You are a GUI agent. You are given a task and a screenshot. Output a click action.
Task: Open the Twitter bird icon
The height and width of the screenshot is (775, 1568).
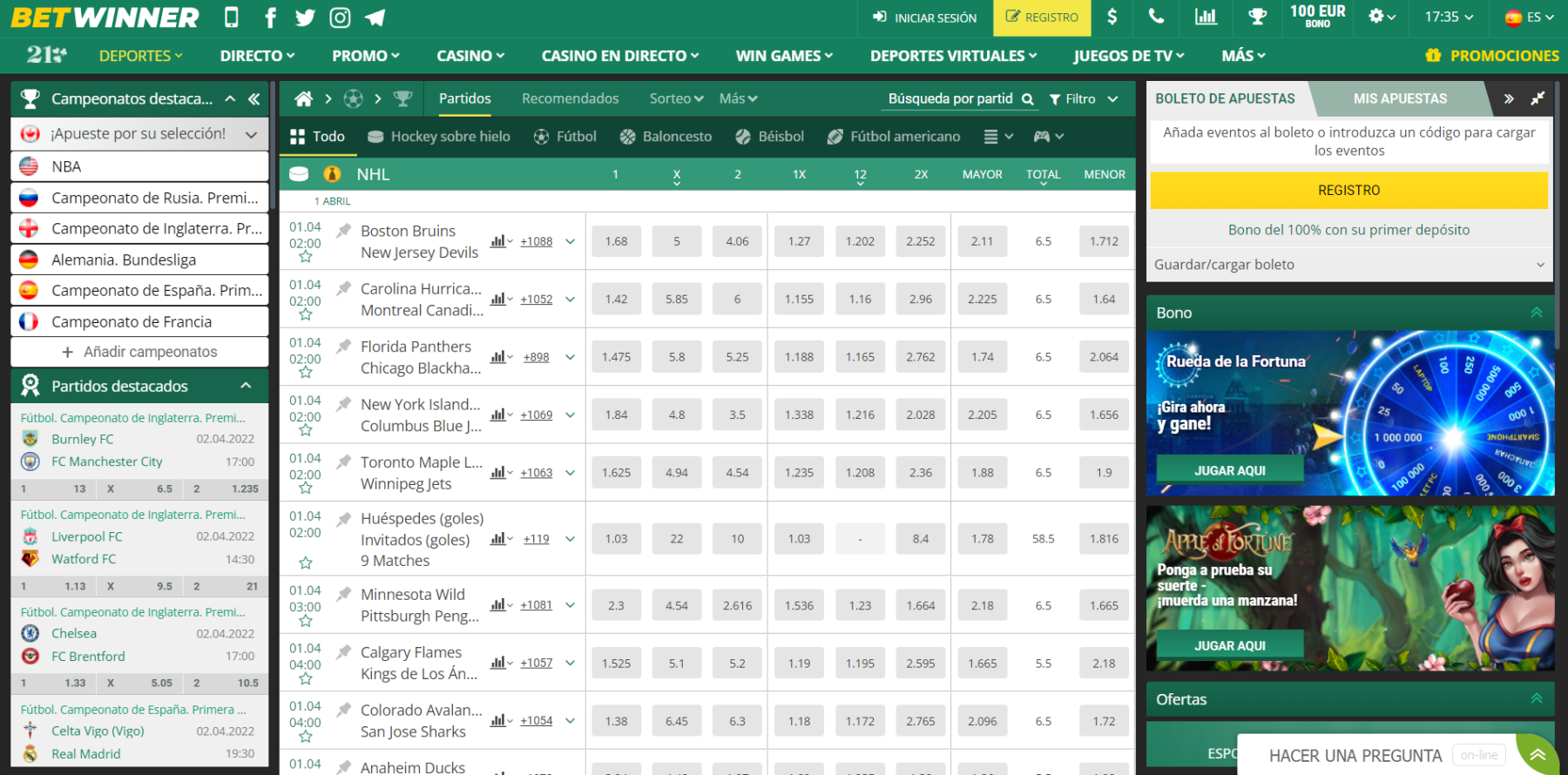coord(305,17)
